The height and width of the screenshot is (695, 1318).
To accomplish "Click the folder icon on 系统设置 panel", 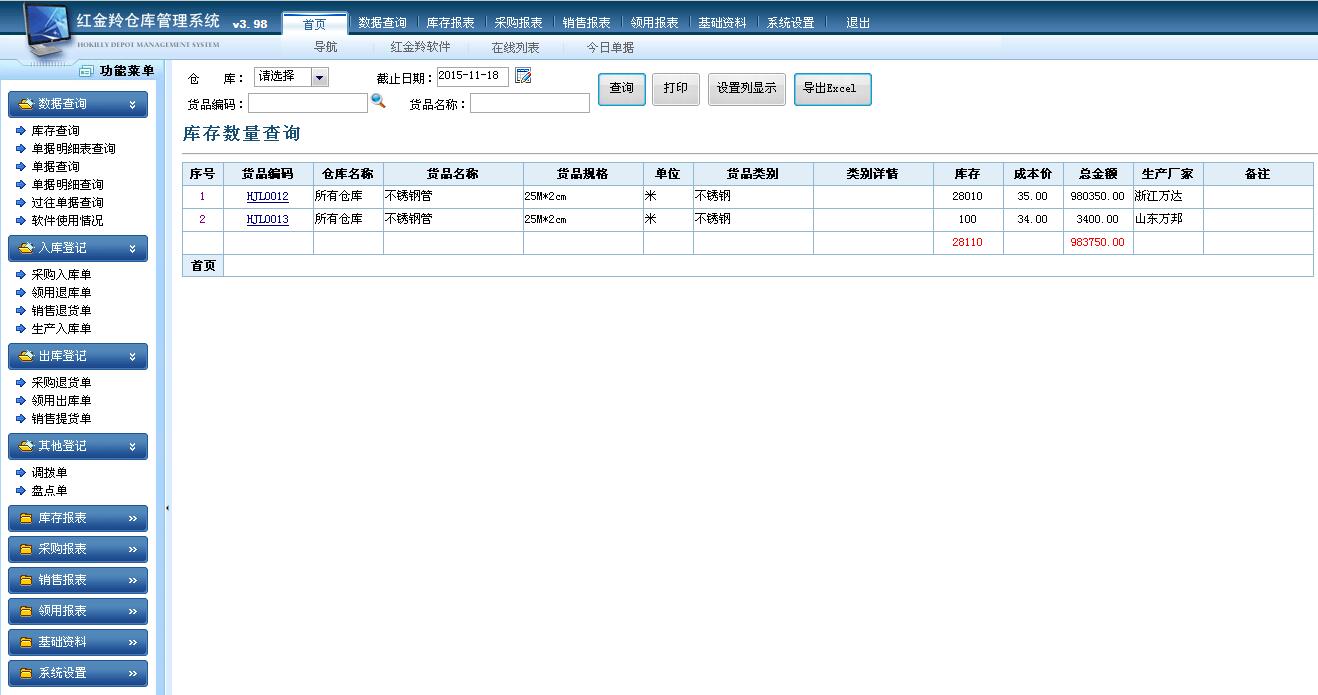I will [26, 674].
